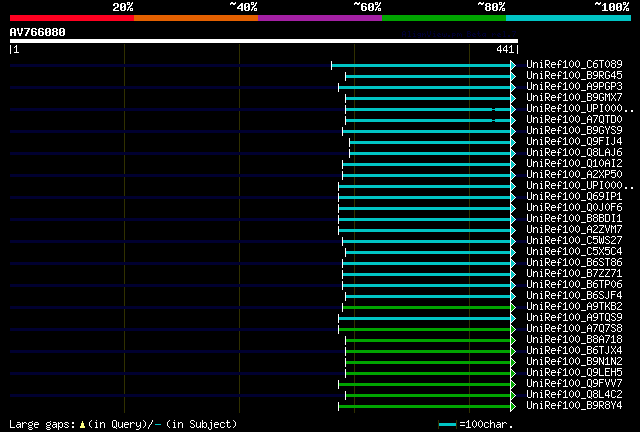Screen dimensions: 640x432
Task: Click the cyan 100char scale bar in the legend
Action: point(447,425)
